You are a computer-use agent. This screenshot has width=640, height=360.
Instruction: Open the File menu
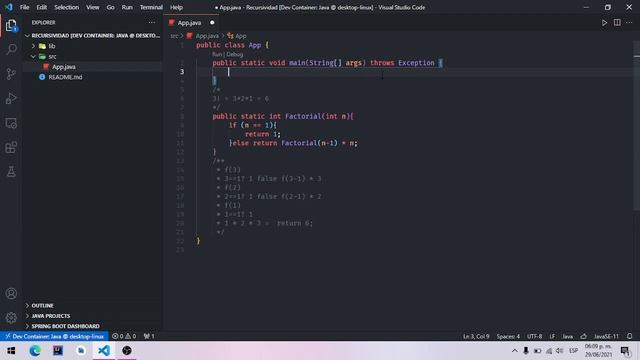click(x=24, y=7)
